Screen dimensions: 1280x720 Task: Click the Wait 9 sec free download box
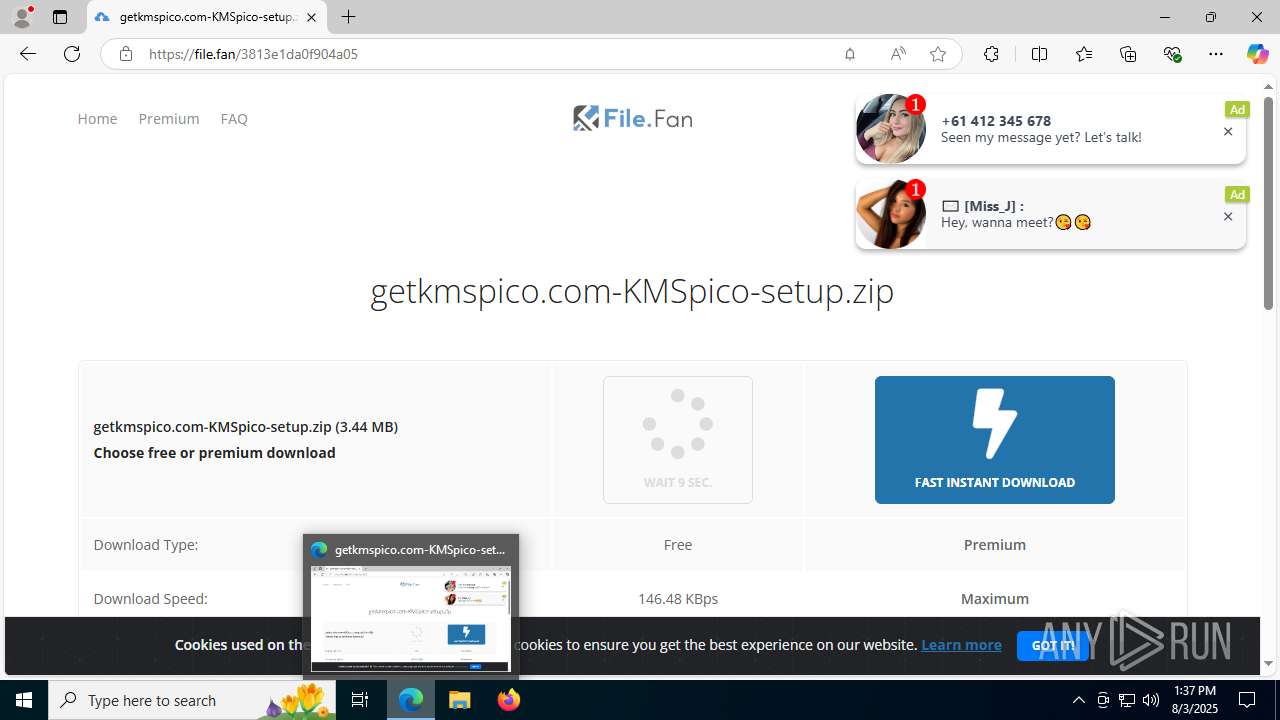pyautogui.click(x=678, y=440)
